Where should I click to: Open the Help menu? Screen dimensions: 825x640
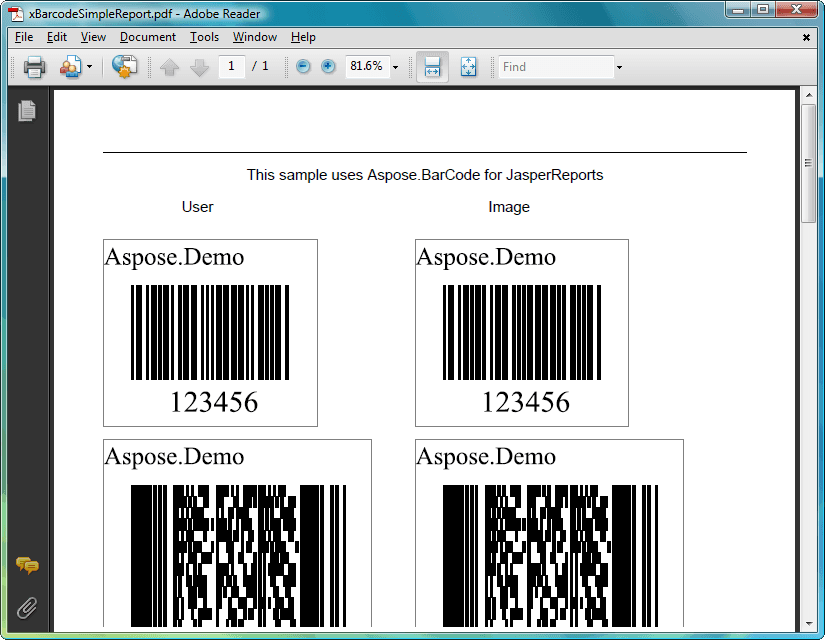click(x=303, y=37)
